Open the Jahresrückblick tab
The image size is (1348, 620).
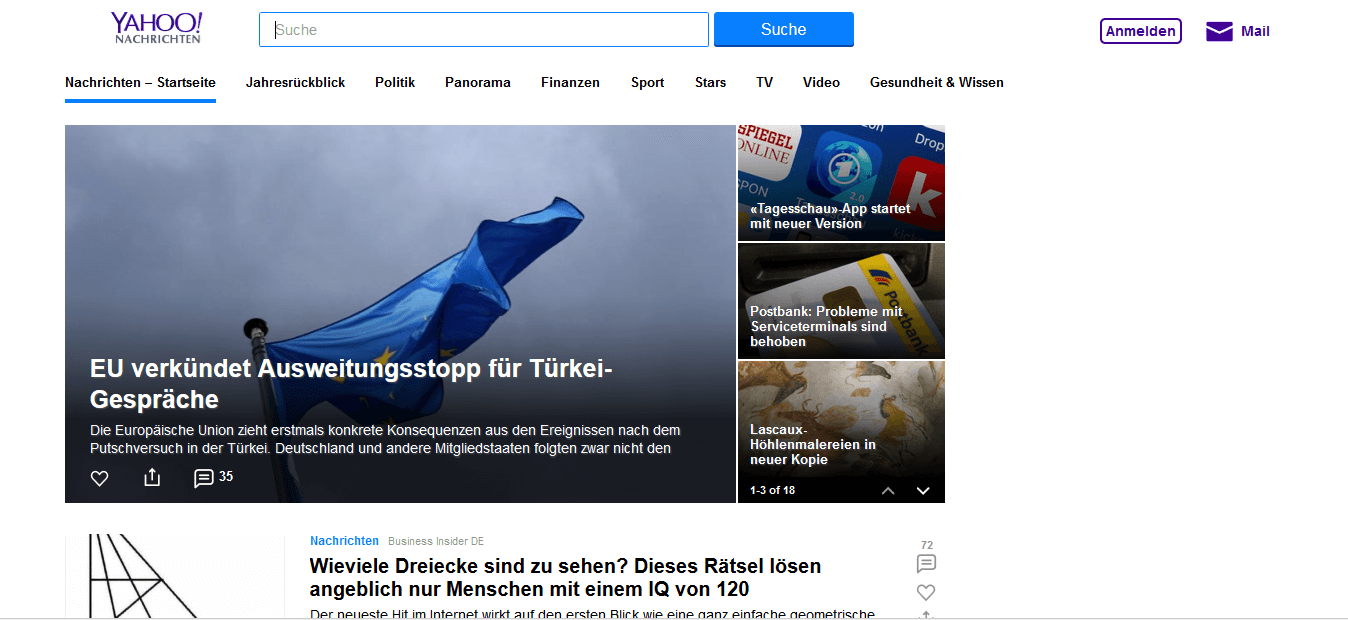pyautogui.click(x=295, y=83)
